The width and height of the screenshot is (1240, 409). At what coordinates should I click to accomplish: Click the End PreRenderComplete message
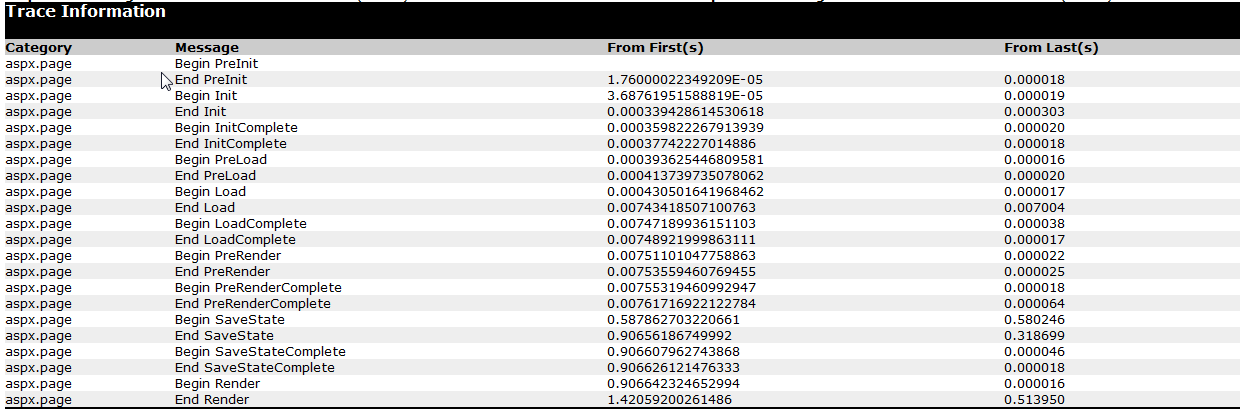click(253, 303)
